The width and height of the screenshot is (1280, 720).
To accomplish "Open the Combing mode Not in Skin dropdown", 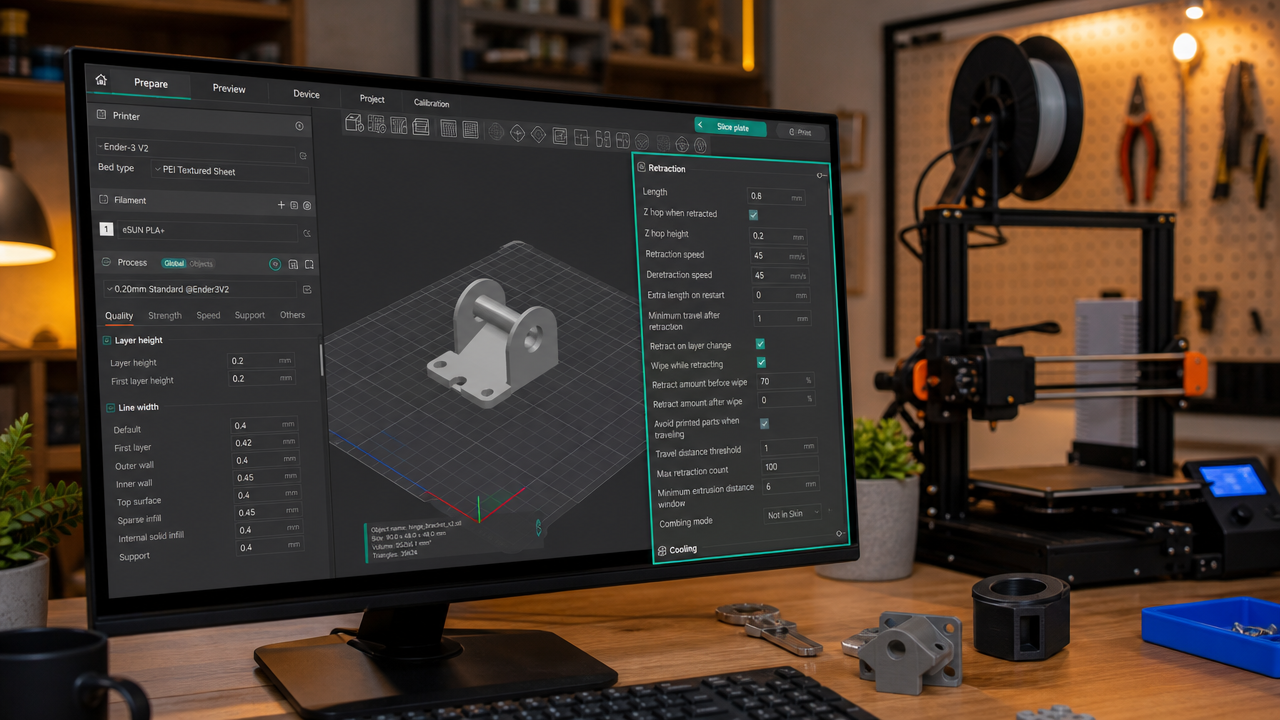I will tap(793, 514).
